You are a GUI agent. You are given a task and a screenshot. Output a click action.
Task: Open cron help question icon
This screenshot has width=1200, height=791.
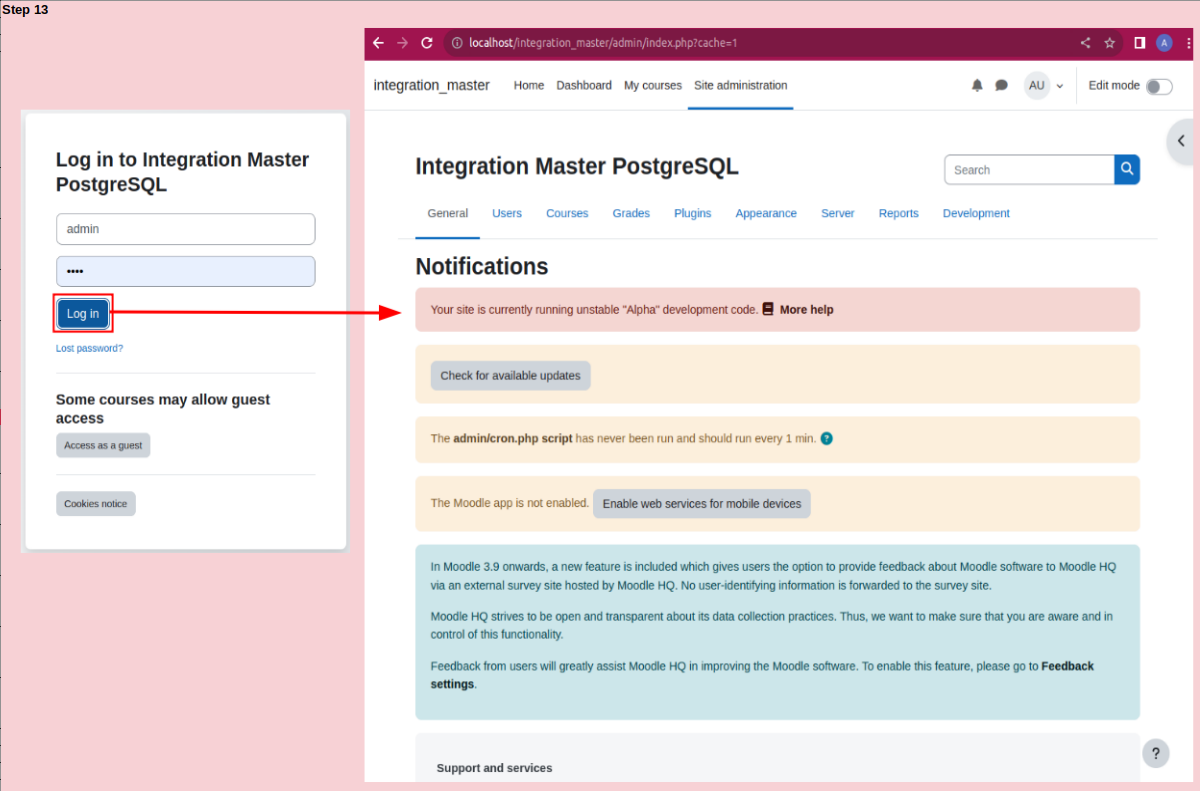(827, 439)
